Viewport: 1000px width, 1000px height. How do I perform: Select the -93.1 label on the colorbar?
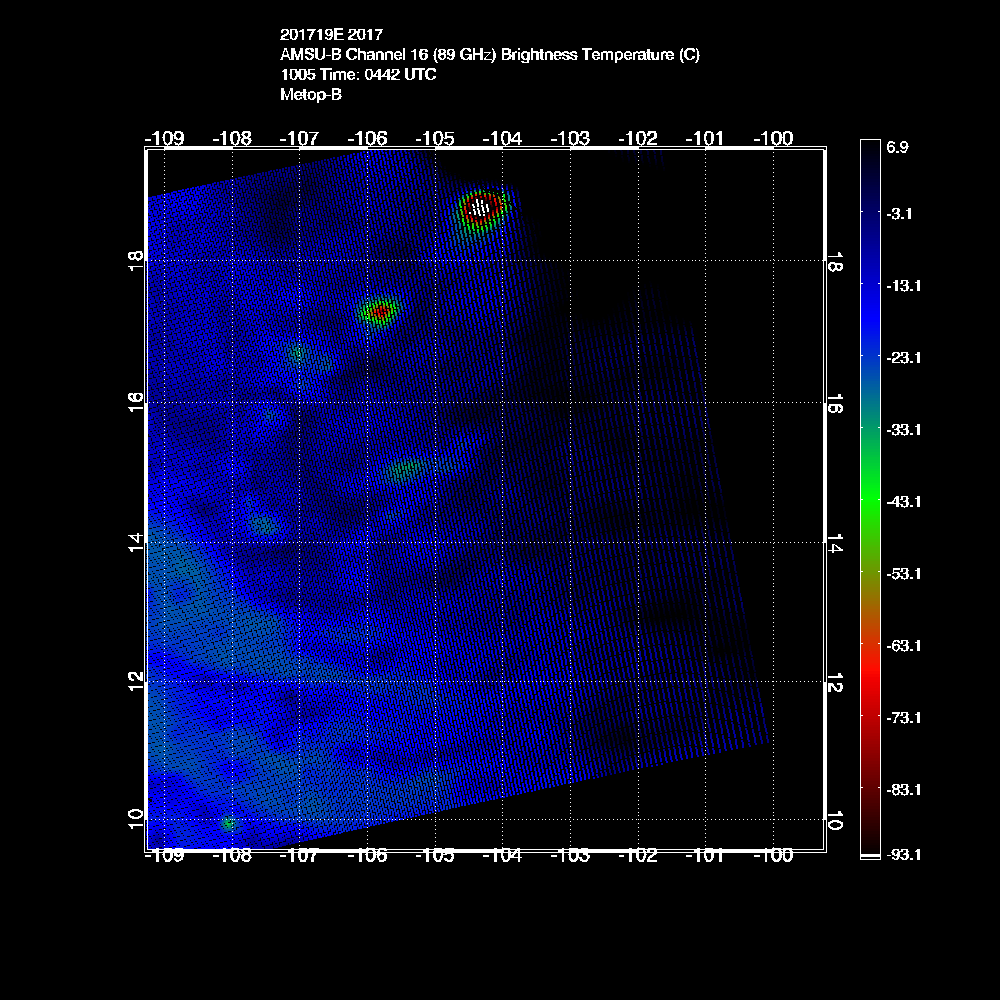point(901,855)
